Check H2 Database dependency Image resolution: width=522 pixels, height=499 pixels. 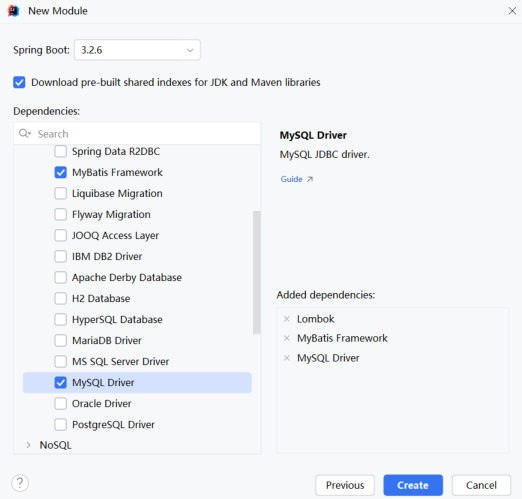tap(60, 298)
